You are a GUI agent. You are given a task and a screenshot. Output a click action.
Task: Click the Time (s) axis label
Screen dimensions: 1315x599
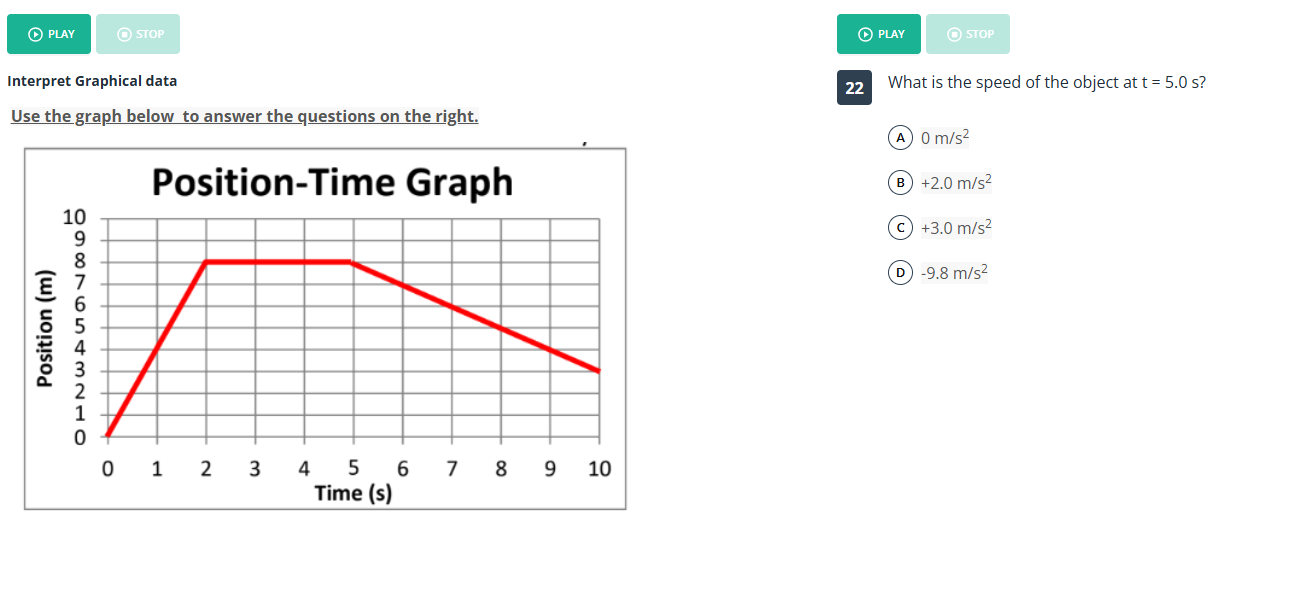coord(353,493)
